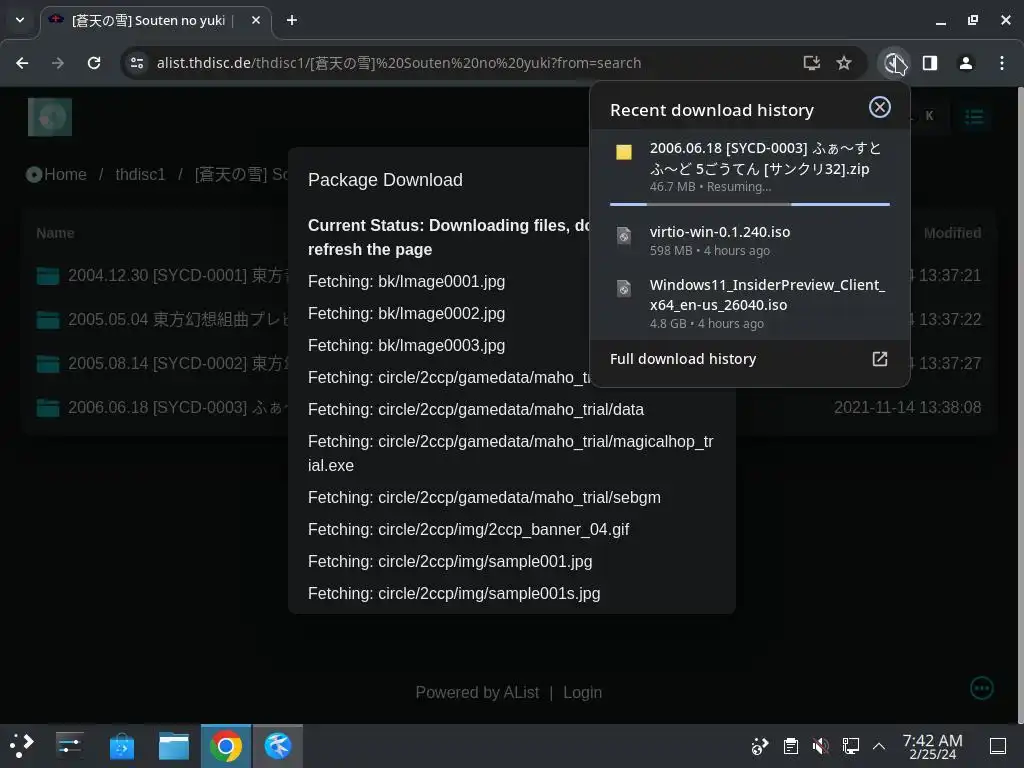
Task: Open Dolphin file manager from taskbar
Action: click(174, 746)
